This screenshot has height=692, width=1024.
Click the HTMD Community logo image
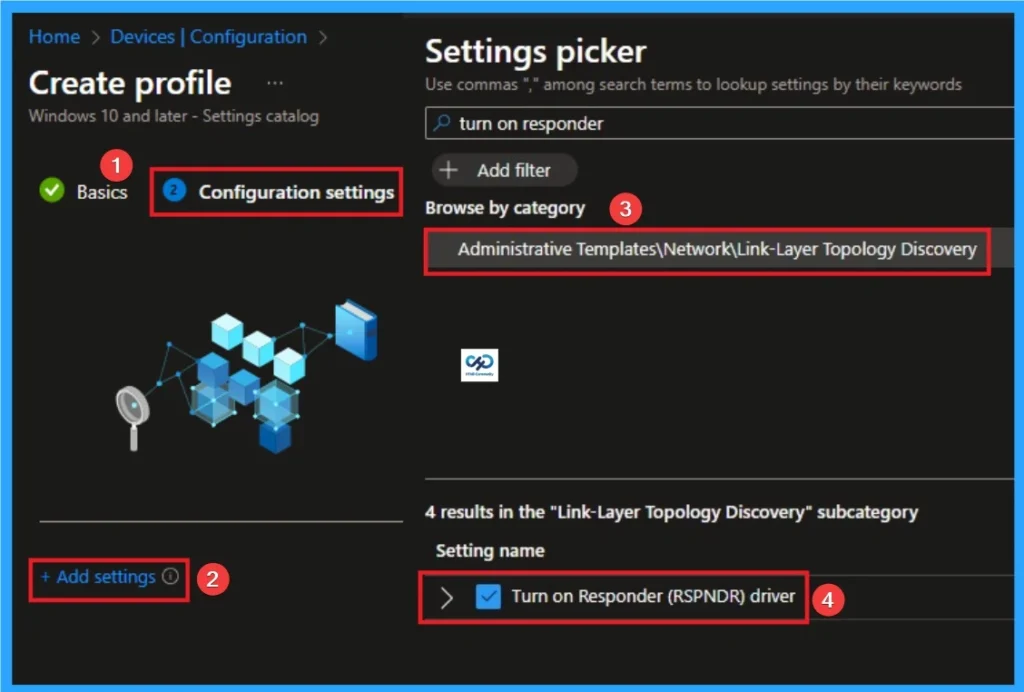point(479,365)
